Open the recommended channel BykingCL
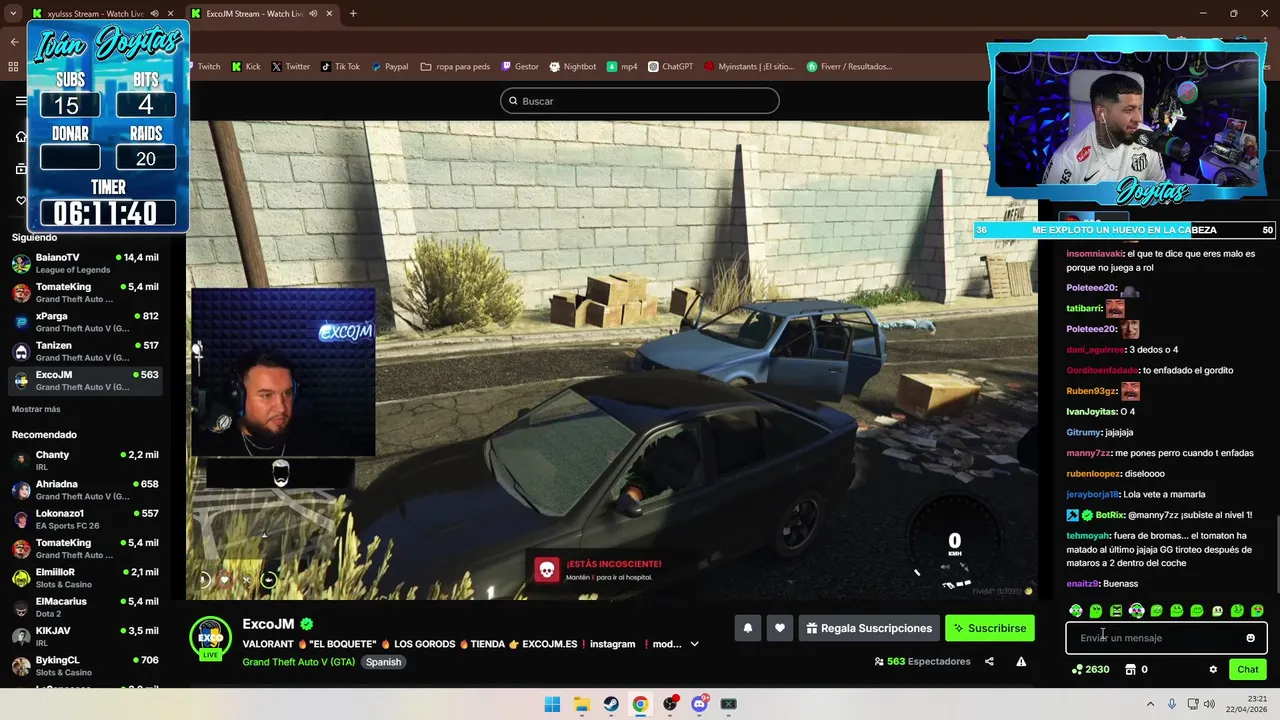 [85, 666]
